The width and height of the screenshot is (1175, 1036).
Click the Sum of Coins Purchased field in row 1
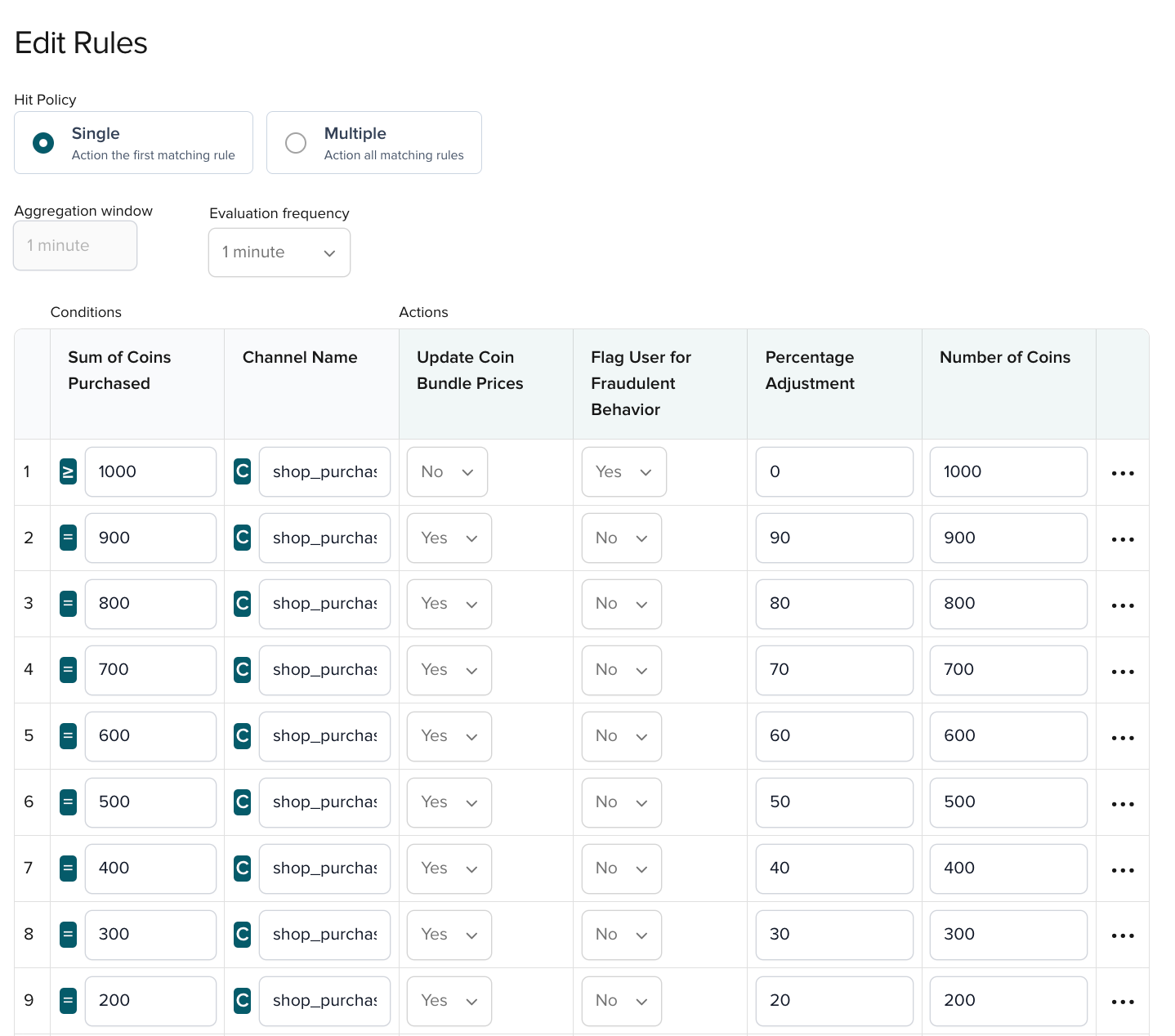pos(150,472)
